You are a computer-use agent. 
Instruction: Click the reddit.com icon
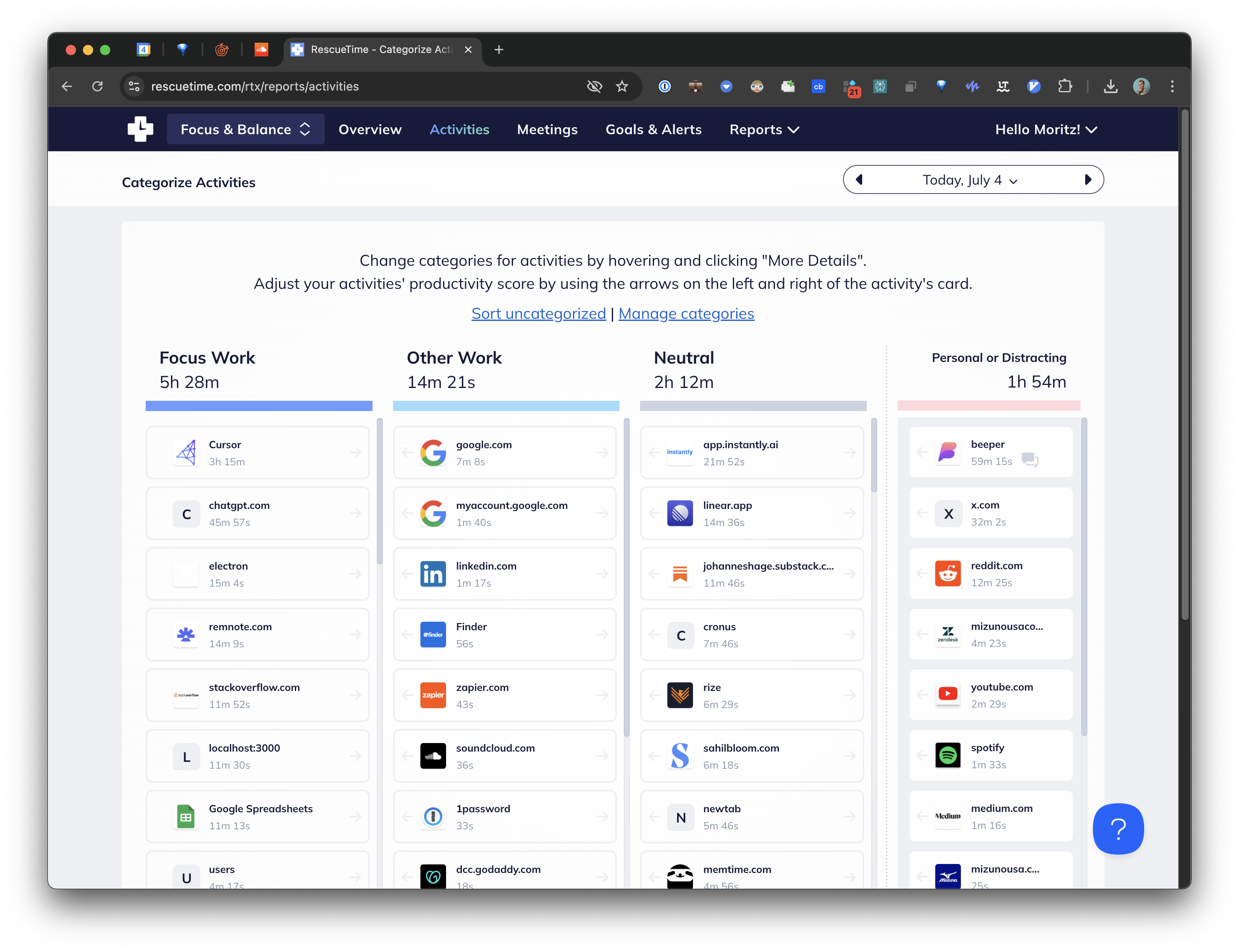tap(948, 573)
